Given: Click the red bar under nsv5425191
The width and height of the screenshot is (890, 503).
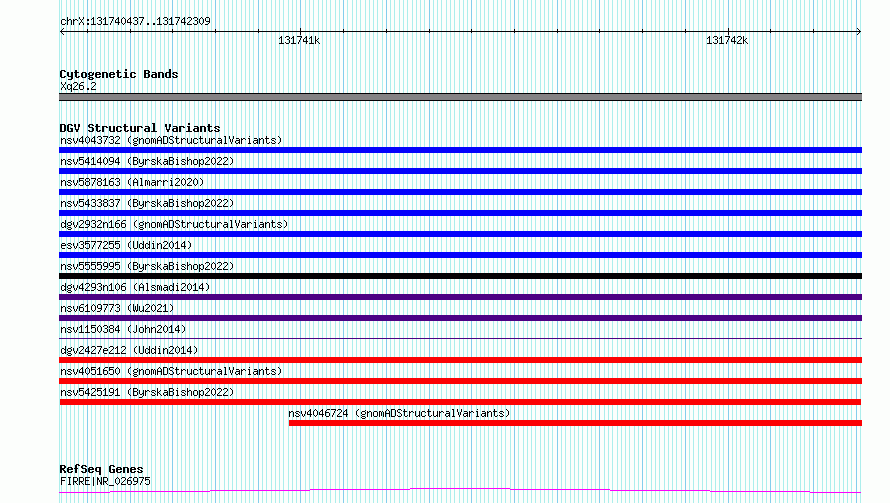Looking at the screenshot, I should [460, 402].
